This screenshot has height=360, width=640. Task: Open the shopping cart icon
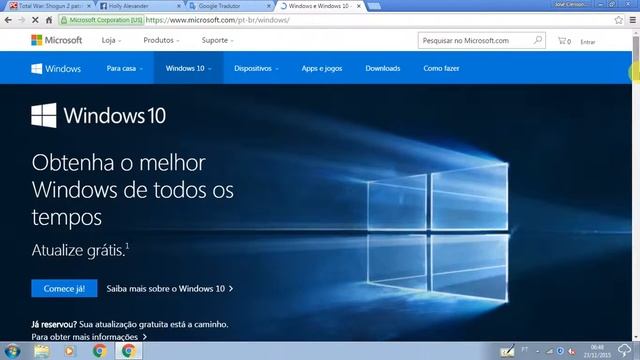[564, 41]
